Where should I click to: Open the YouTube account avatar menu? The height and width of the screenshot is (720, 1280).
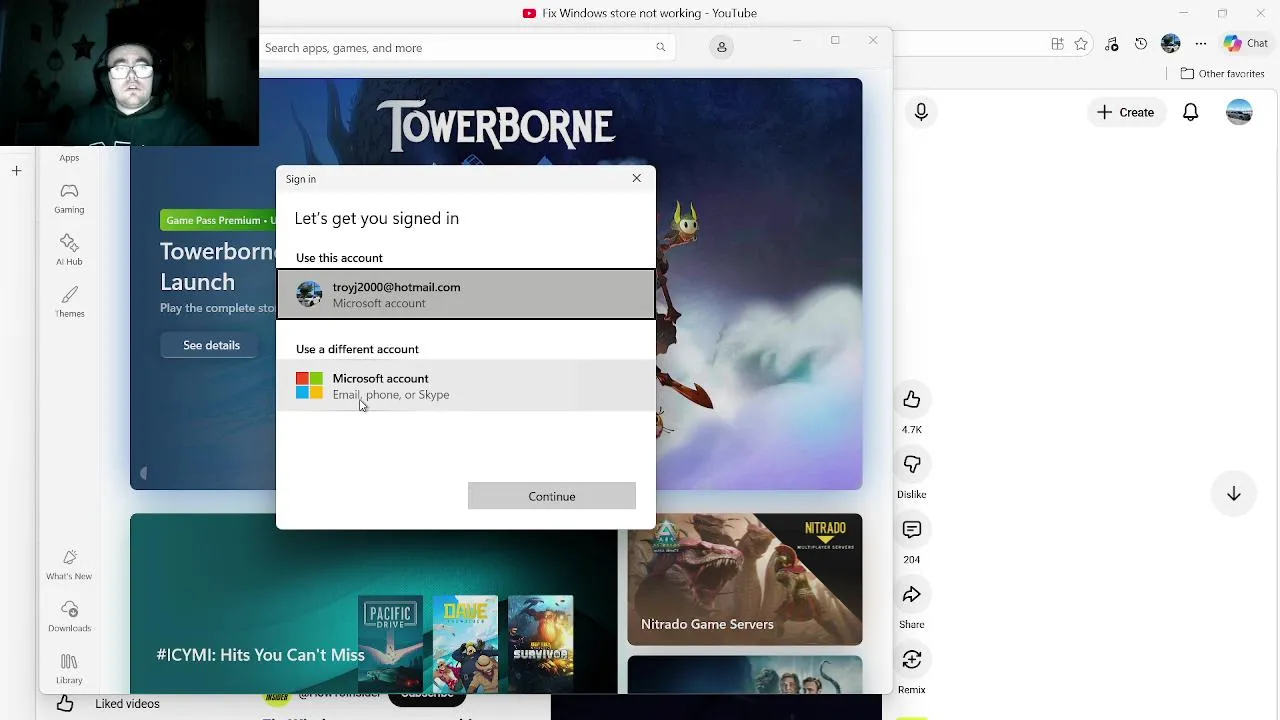point(1239,112)
